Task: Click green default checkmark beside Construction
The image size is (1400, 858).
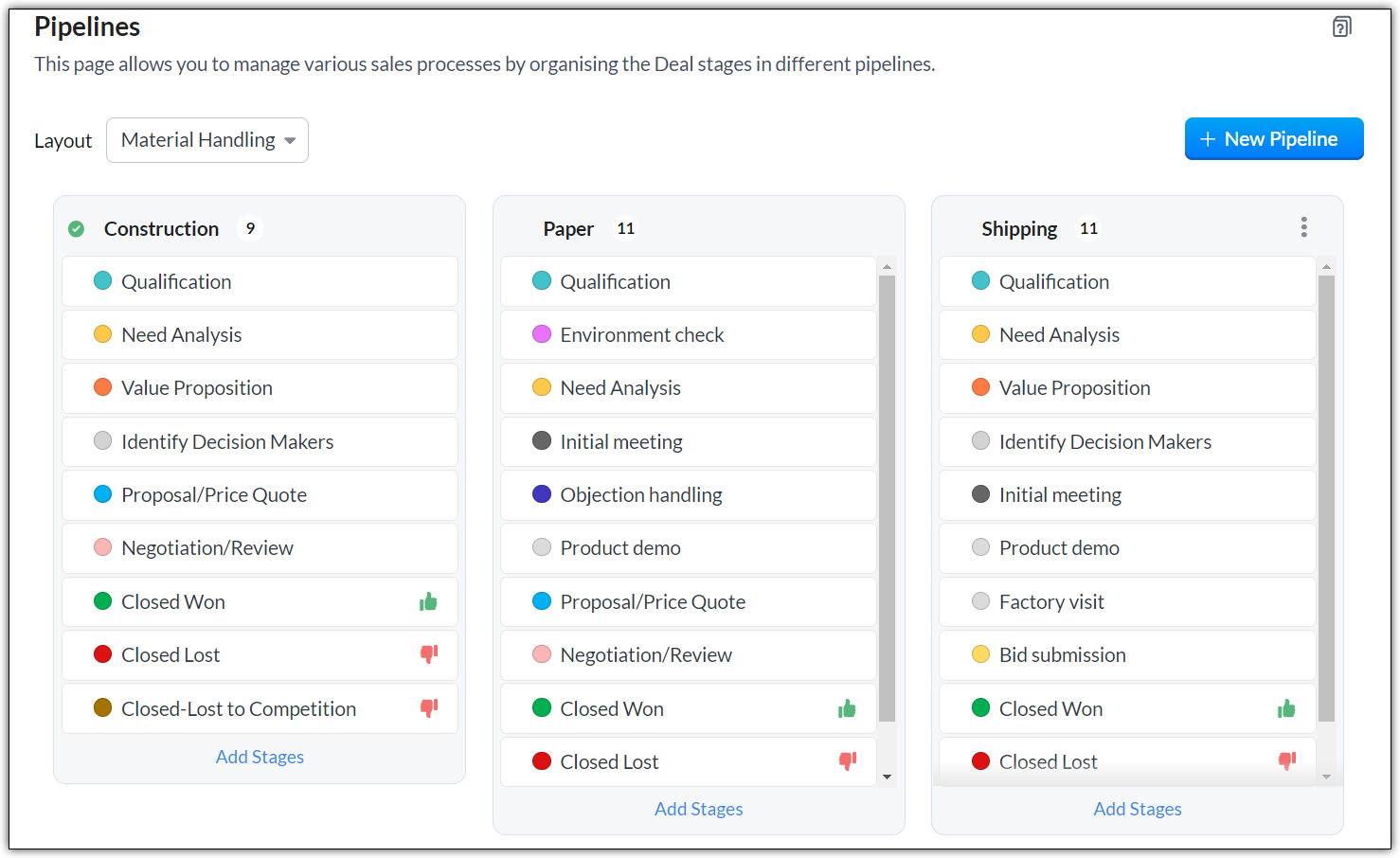Action: tap(77, 229)
